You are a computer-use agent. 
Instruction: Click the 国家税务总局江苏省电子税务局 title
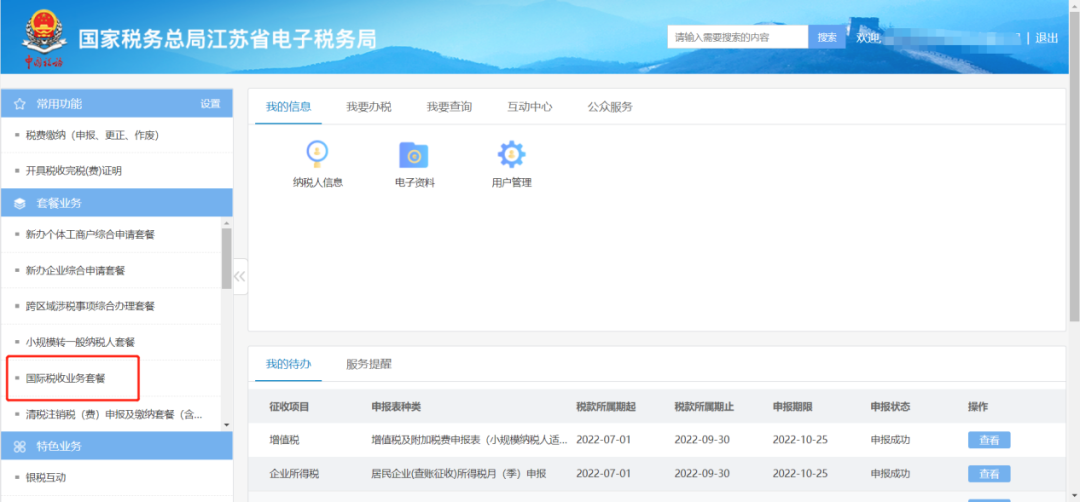227,39
